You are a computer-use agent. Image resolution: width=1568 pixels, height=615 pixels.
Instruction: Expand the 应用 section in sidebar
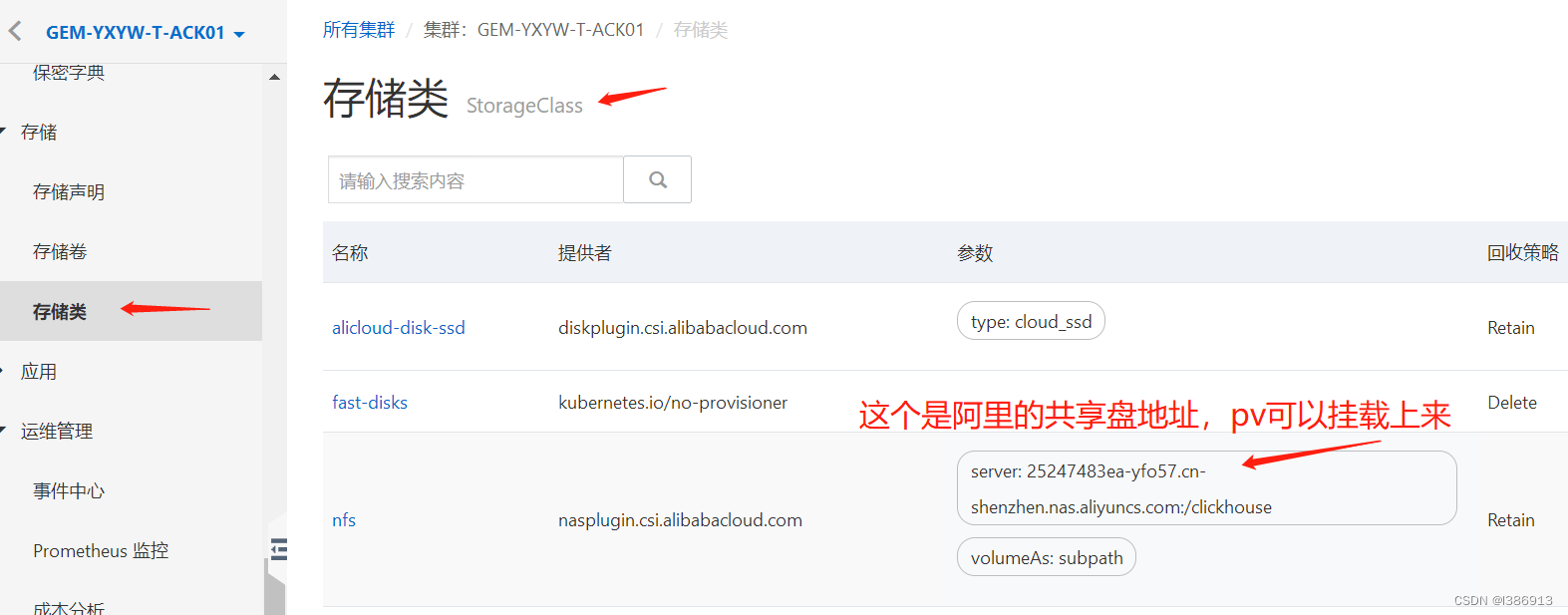(x=39, y=371)
